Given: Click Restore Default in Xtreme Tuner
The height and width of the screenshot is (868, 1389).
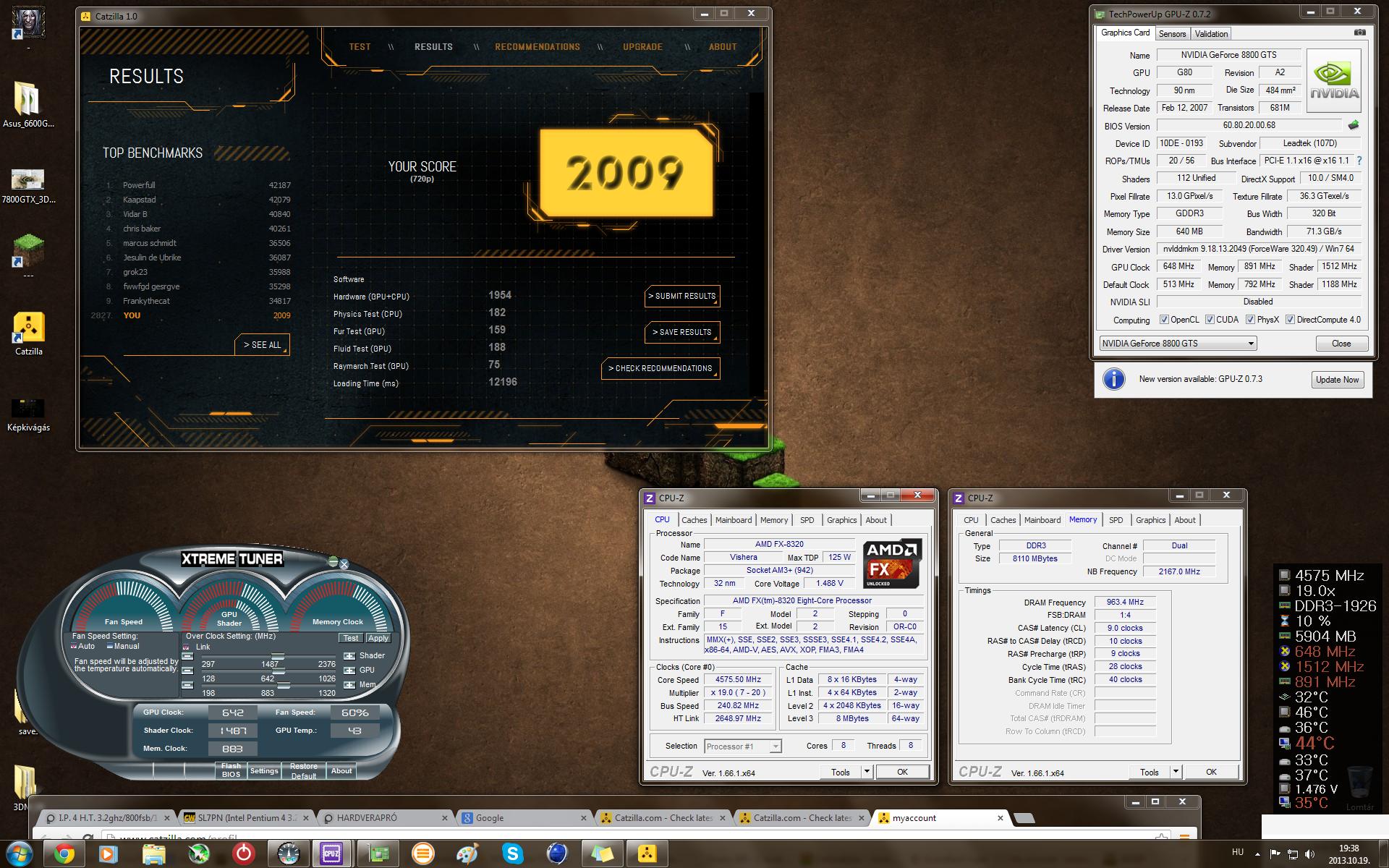Looking at the screenshot, I should coord(304,770).
